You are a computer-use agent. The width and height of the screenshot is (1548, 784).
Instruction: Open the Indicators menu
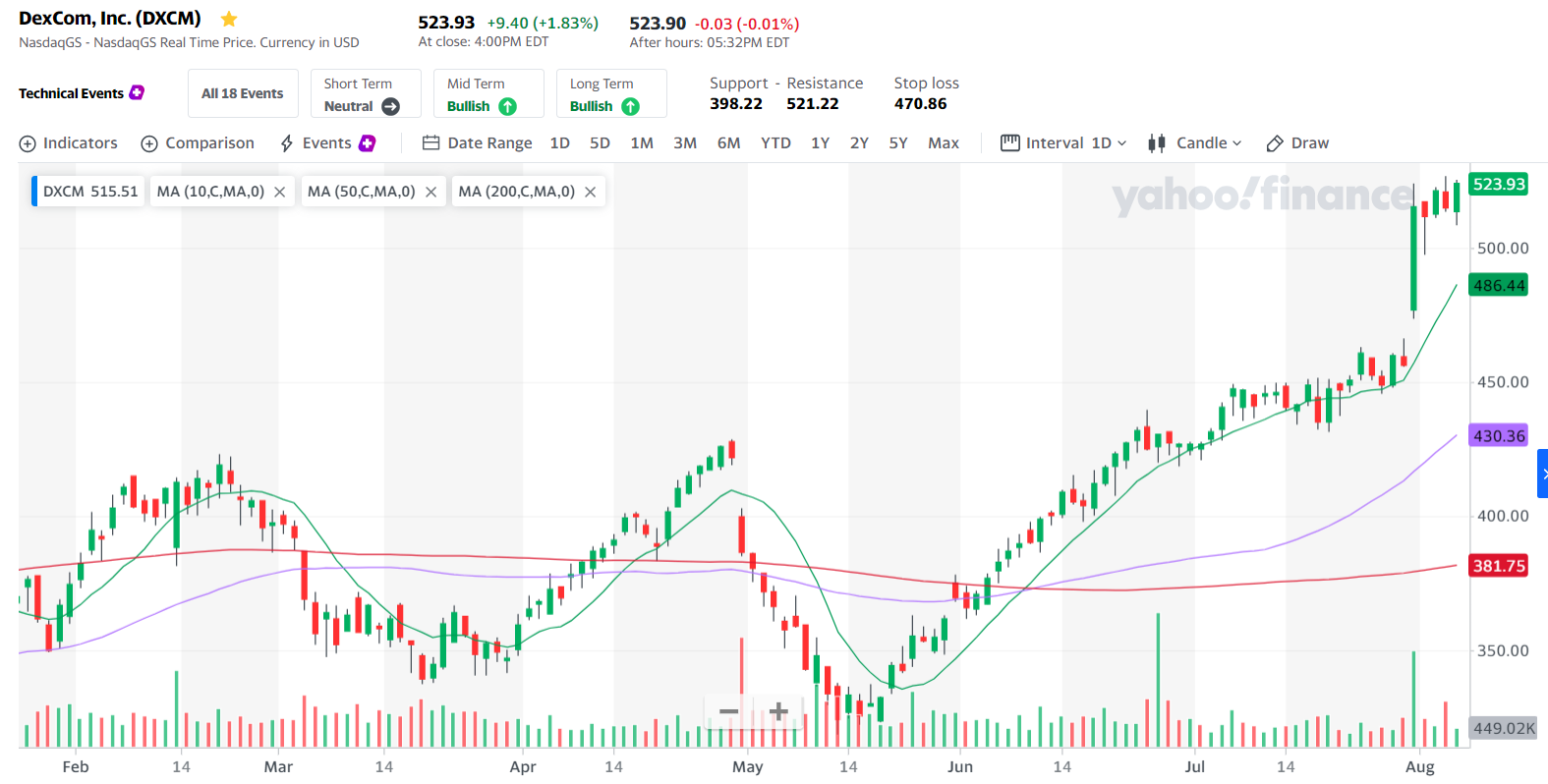pyautogui.click(x=69, y=143)
